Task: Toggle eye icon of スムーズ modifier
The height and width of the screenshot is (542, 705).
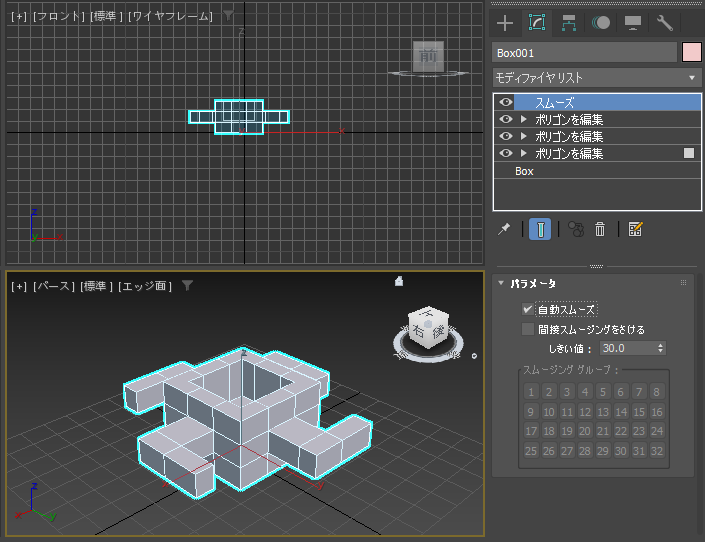Action: (x=506, y=102)
